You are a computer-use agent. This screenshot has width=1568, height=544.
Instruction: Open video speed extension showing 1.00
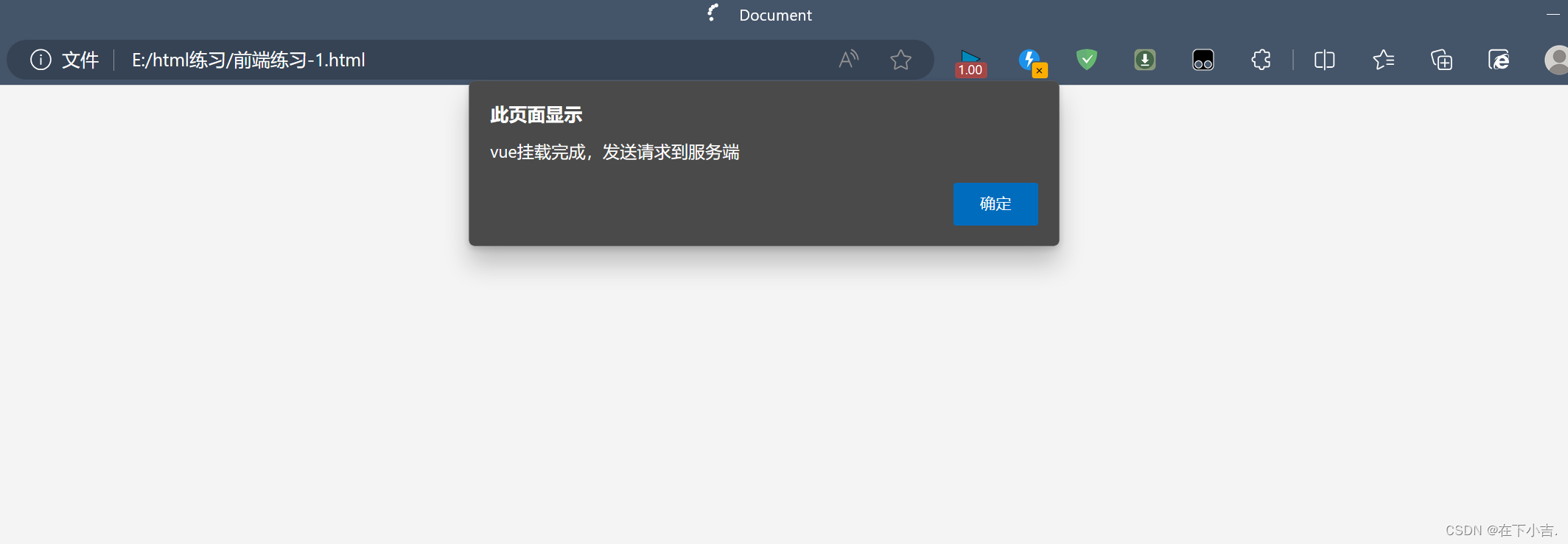pyautogui.click(x=970, y=62)
